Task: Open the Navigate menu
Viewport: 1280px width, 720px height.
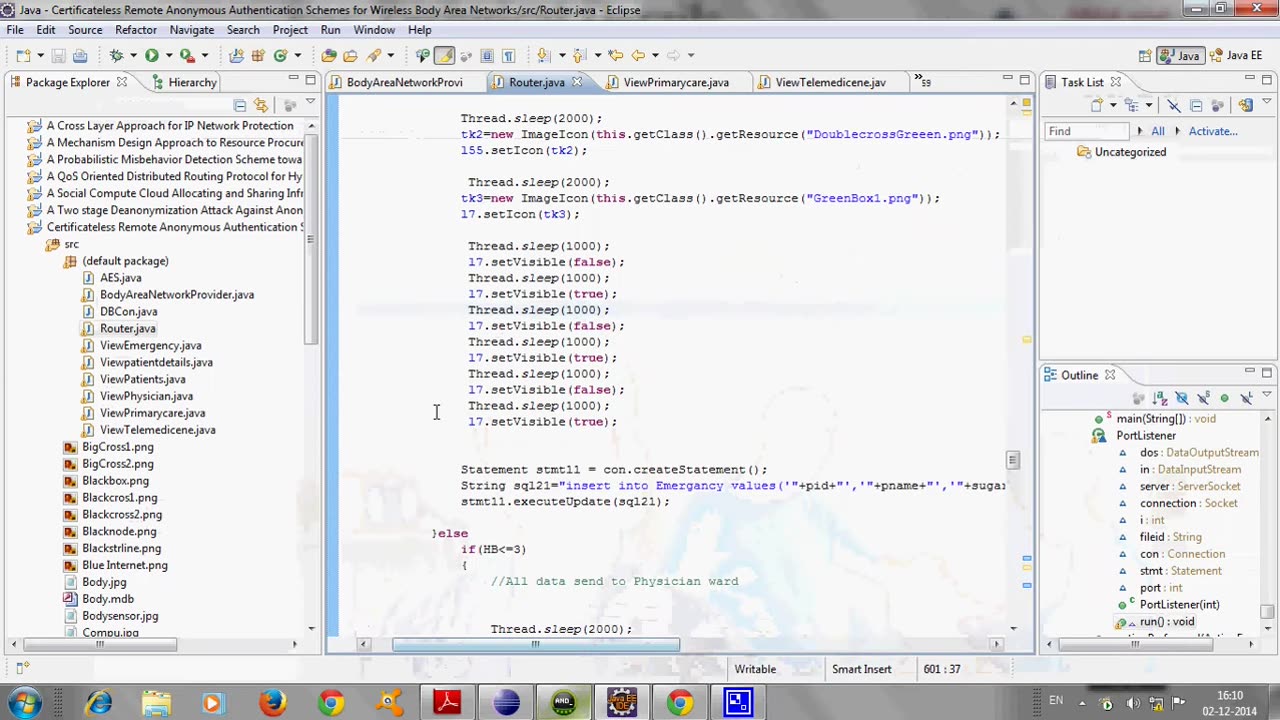Action: point(191,30)
